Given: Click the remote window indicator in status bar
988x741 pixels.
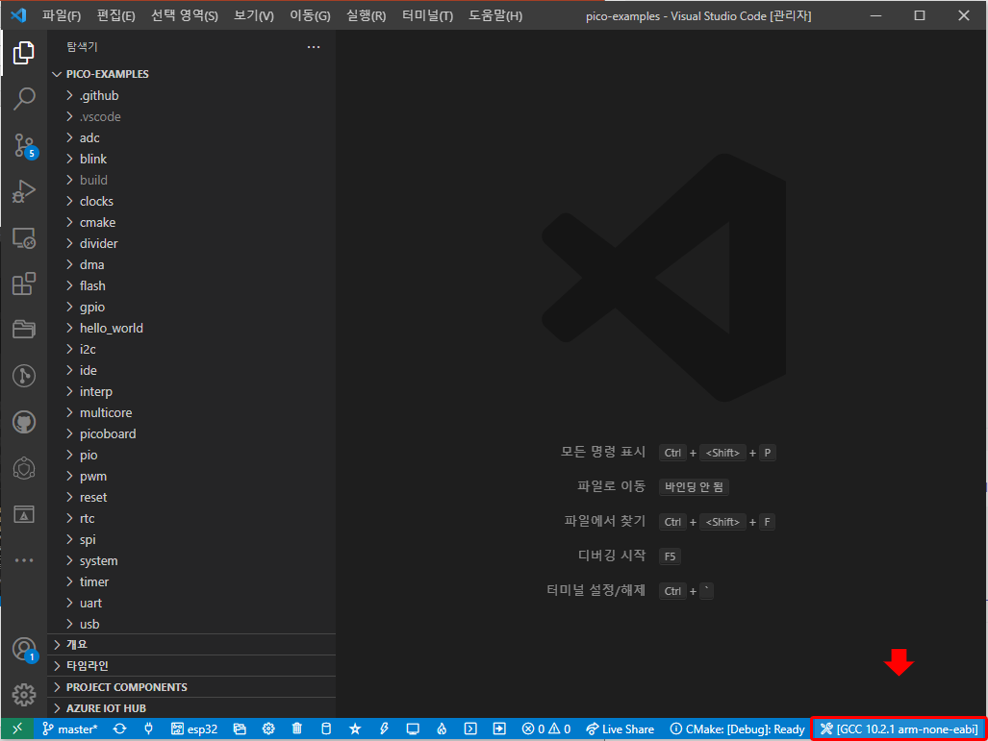Looking at the screenshot, I should coord(18,729).
